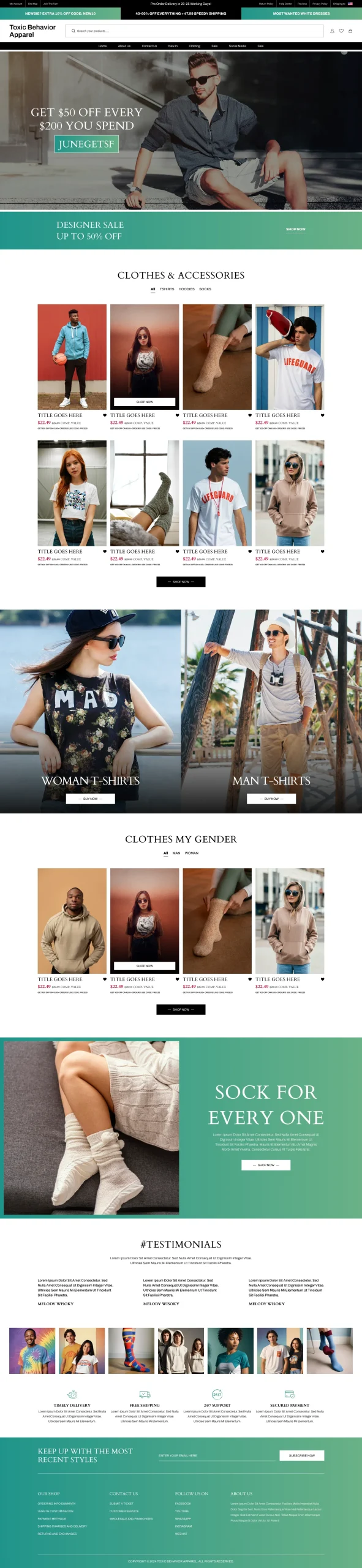The height and width of the screenshot is (1568, 362).
Task: Click the email newsletter input field
Action: click(x=217, y=1456)
